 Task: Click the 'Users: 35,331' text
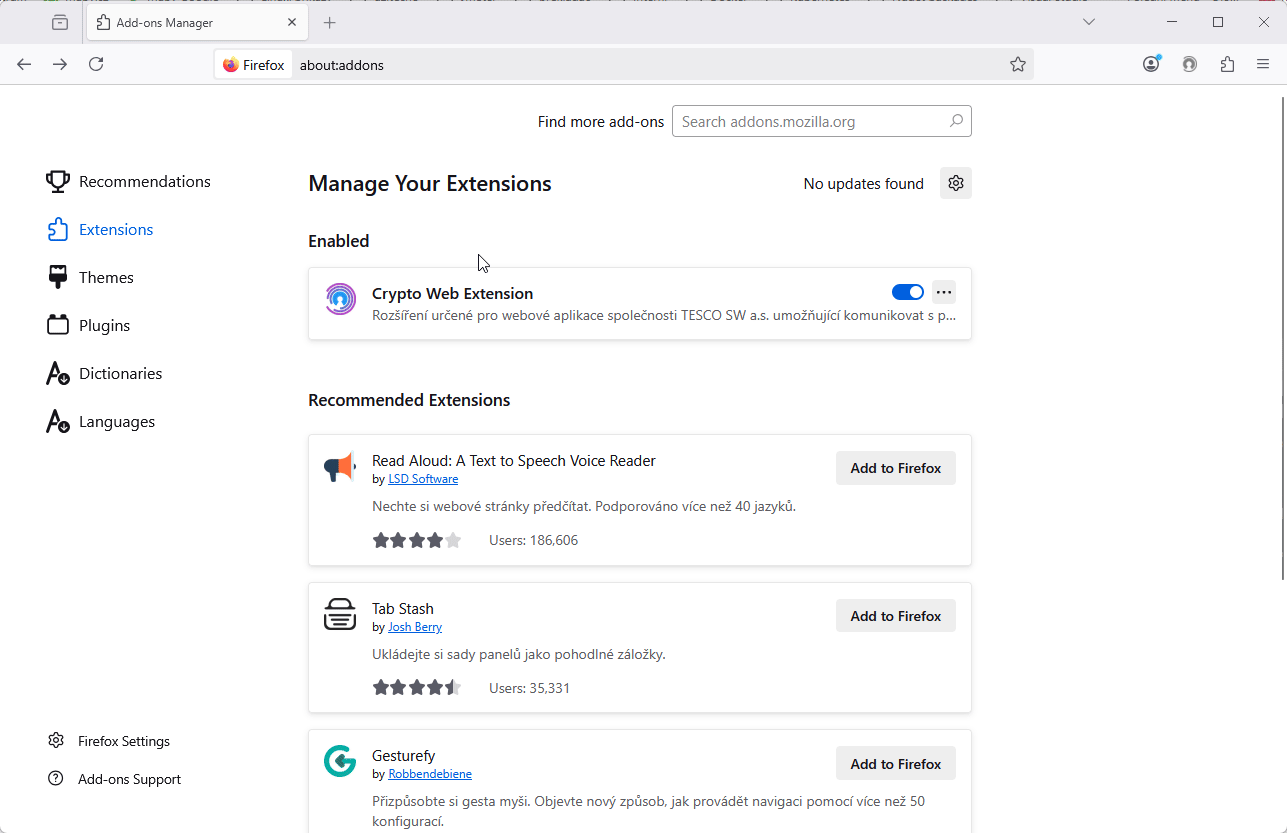(x=529, y=688)
